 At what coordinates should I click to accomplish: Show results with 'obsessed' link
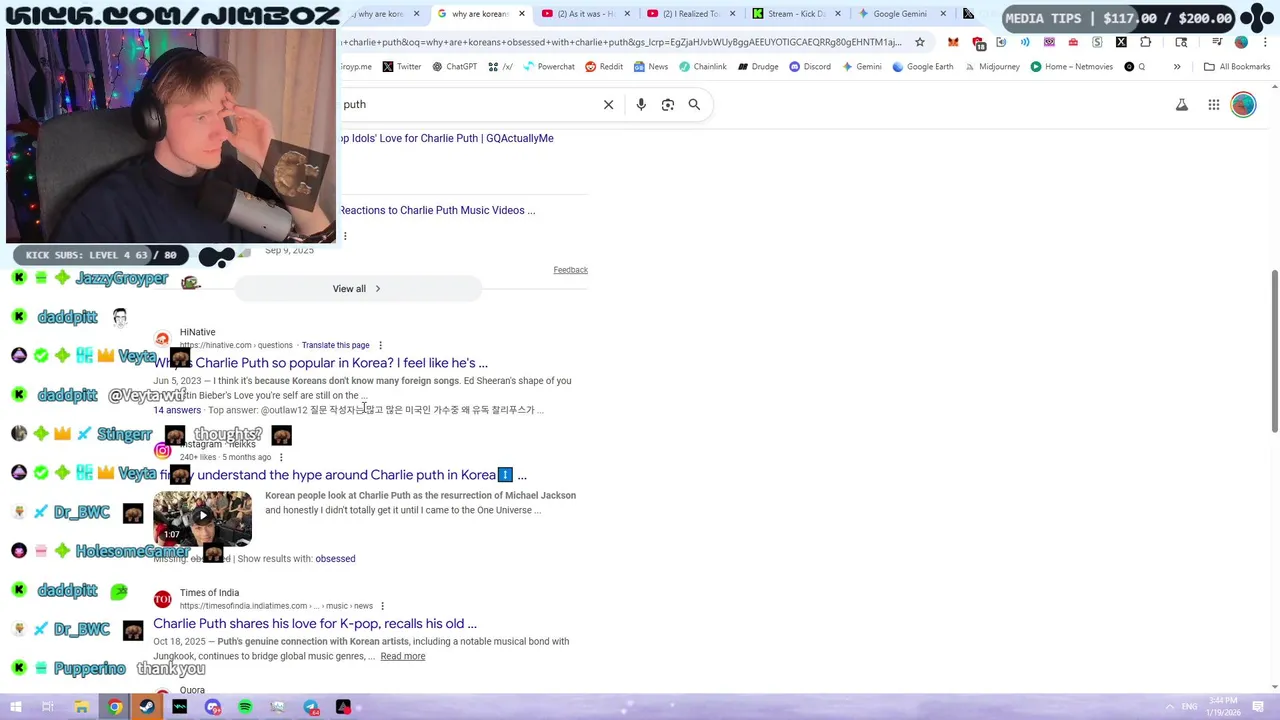coord(335,559)
